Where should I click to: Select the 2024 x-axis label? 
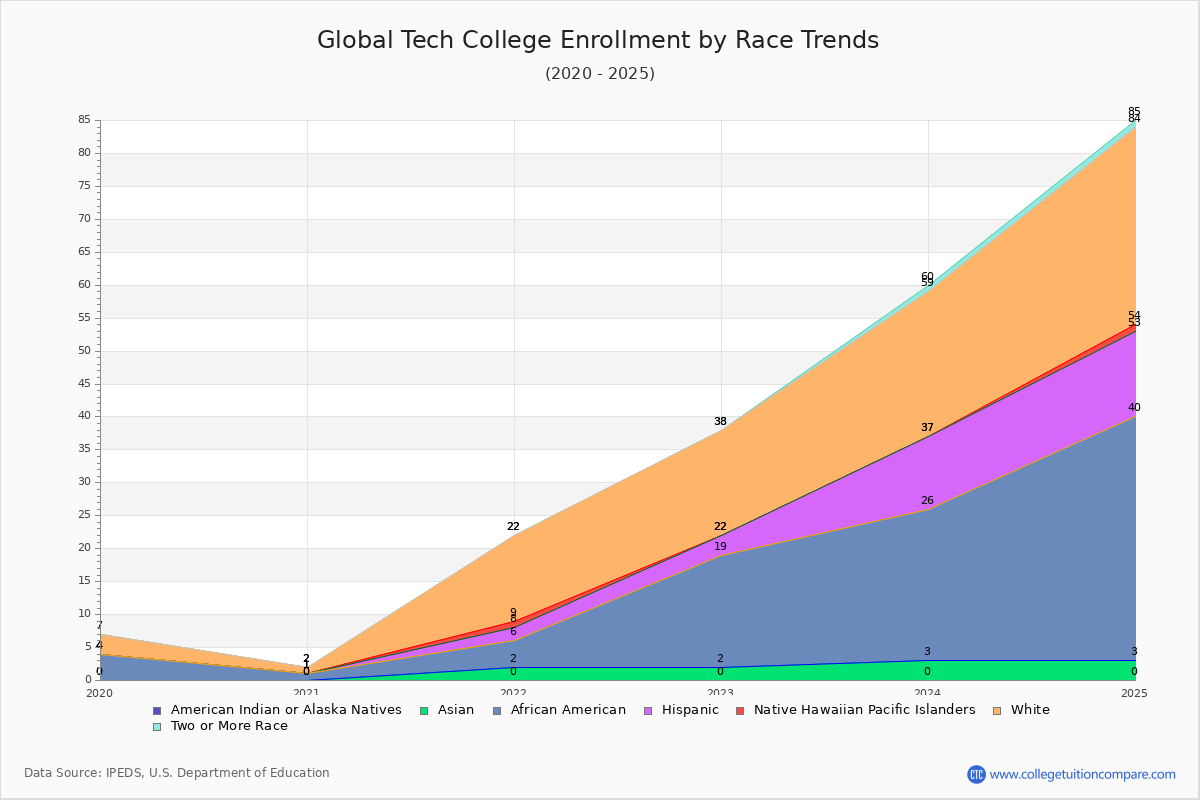click(928, 692)
